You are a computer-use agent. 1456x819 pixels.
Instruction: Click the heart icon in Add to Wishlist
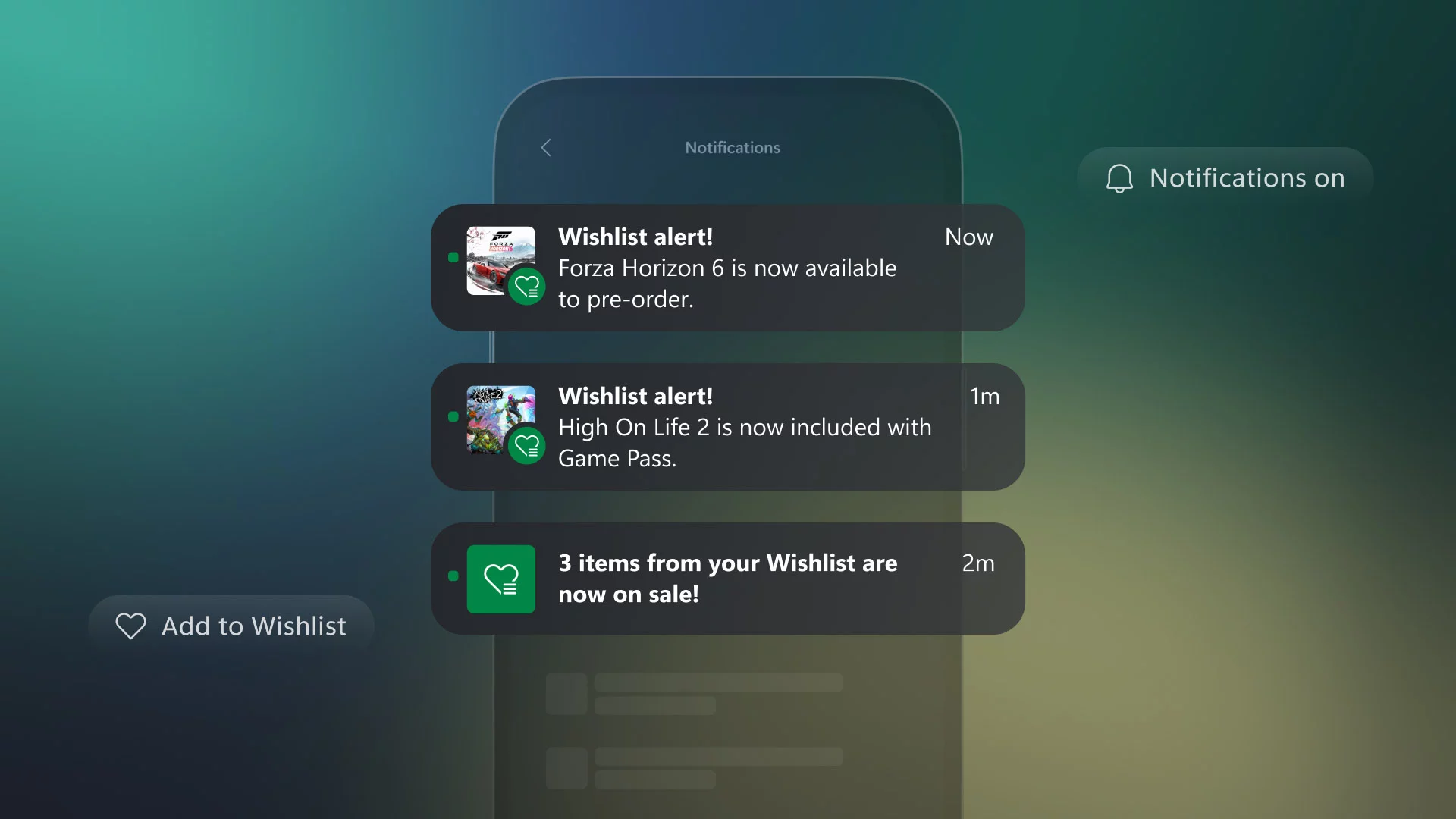click(130, 626)
